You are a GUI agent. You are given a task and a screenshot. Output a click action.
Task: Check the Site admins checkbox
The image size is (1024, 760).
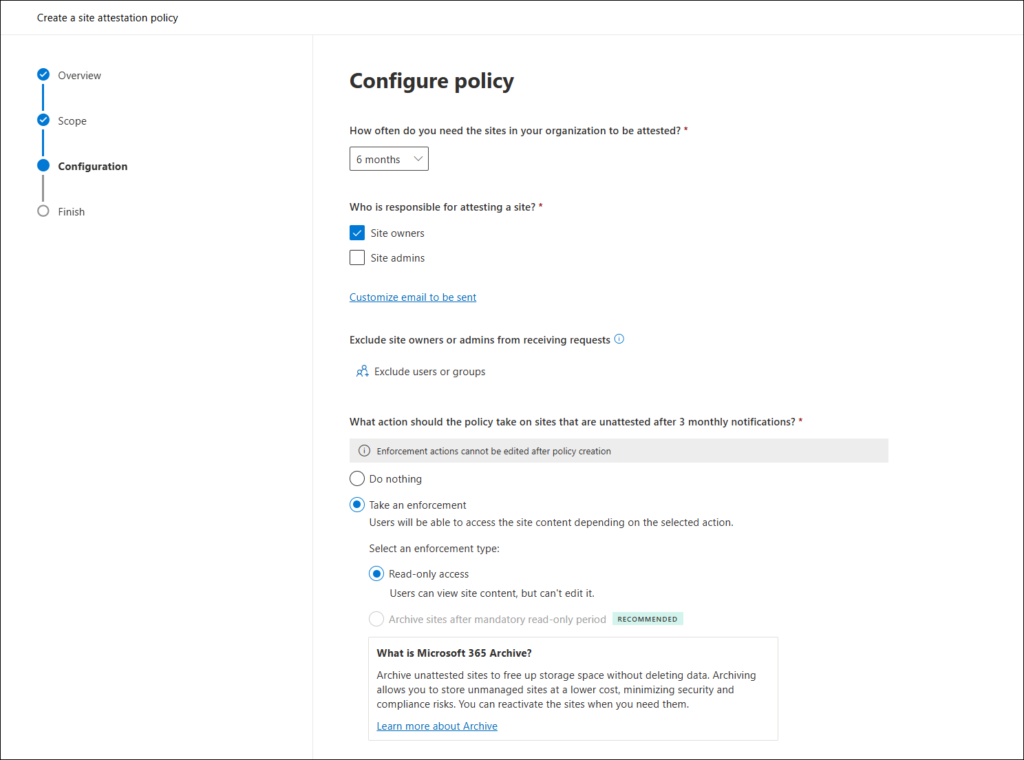(357, 258)
